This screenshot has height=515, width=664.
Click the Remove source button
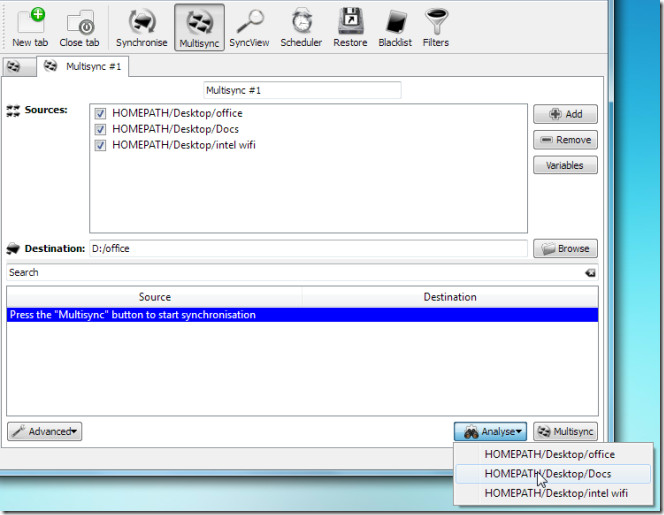pyautogui.click(x=565, y=140)
